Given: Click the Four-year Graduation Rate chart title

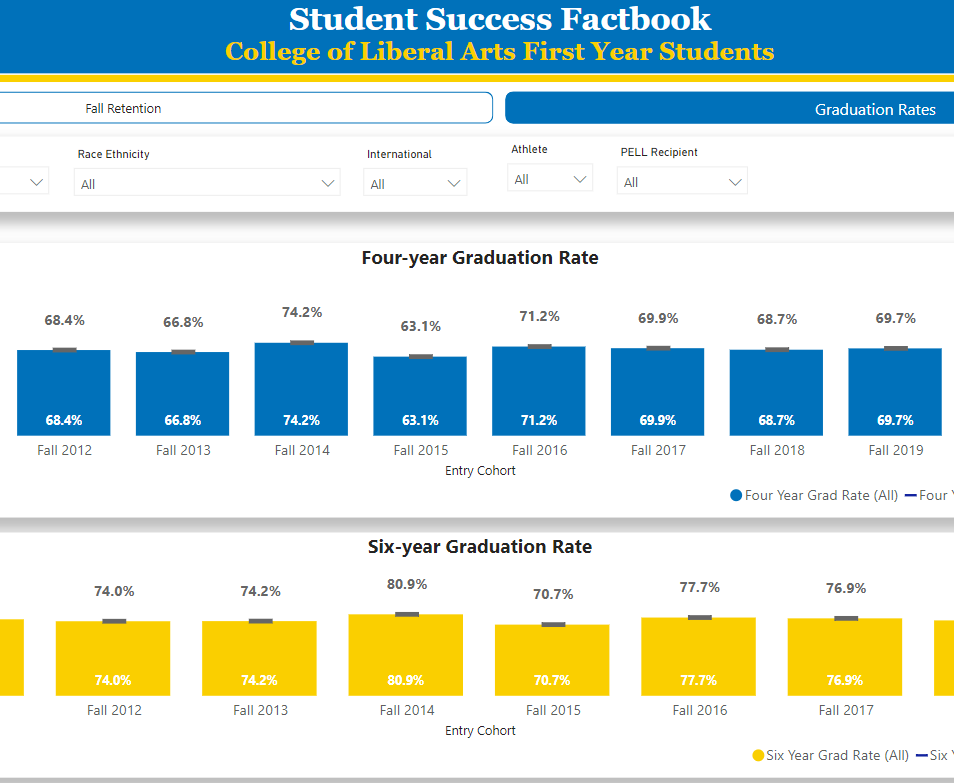Looking at the screenshot, I should point(480,257).
